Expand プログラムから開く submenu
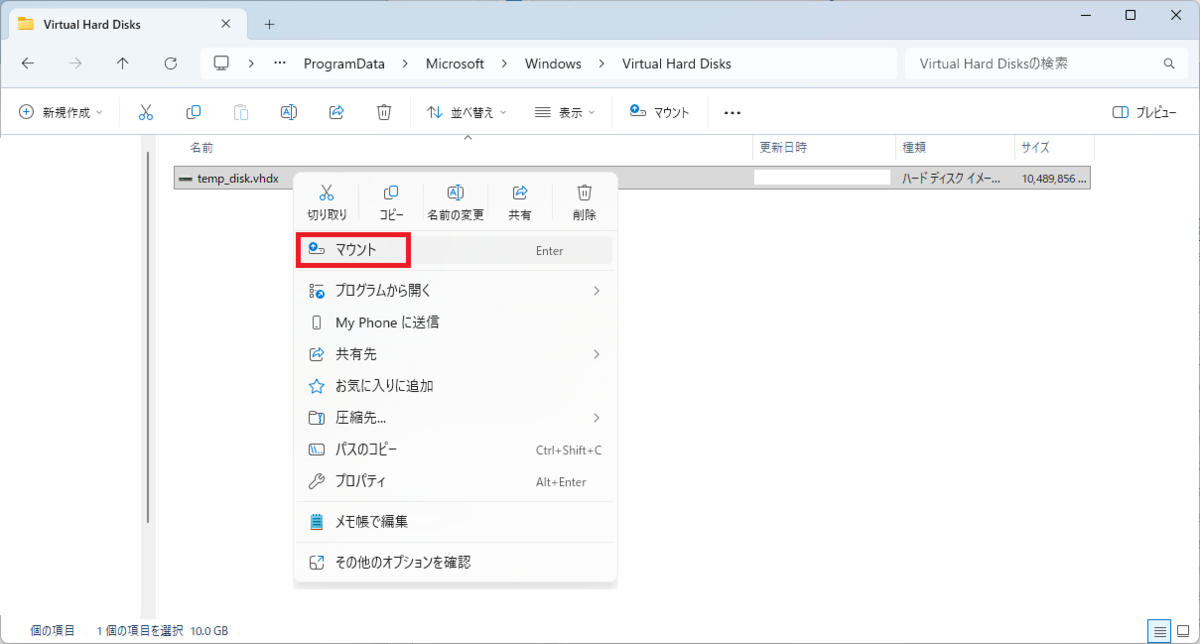Viewport: 1200px width, 644px height. click(455, 290)
